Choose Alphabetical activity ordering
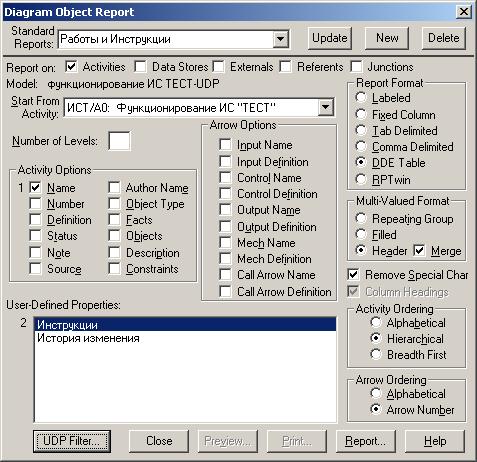The height and width of the screenshot is (462, 477). (376, 322)
